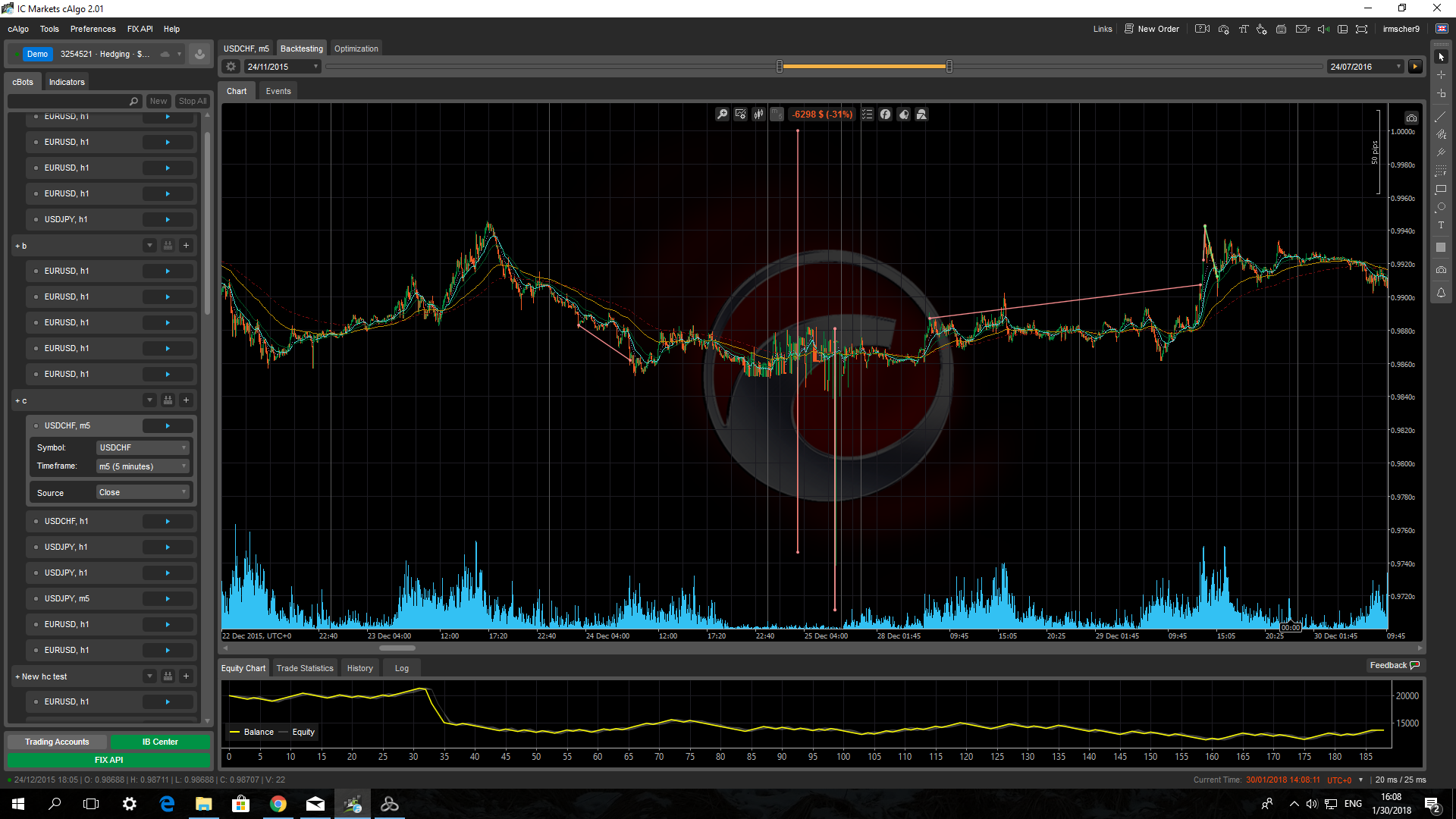1456x819 pixels.
Task: Toggle full screen mode icon
Action: 1362,29
